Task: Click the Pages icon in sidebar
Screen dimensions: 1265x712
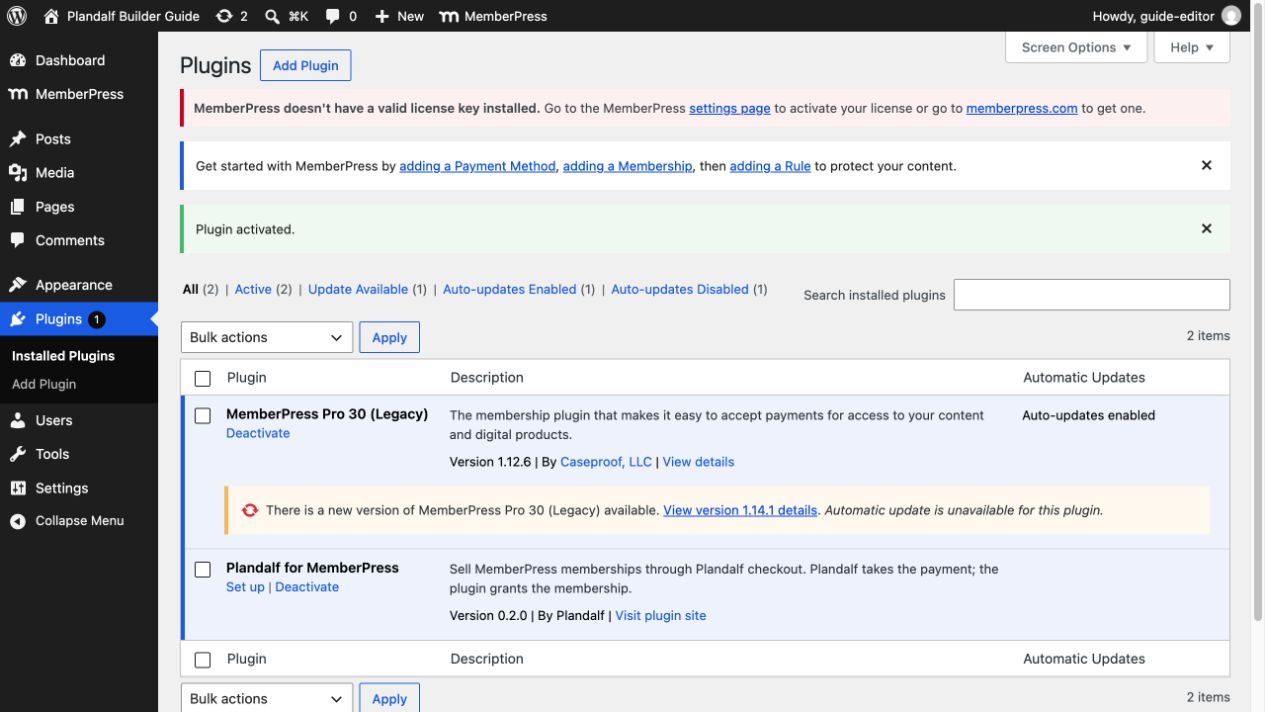Action: (18, 207)
